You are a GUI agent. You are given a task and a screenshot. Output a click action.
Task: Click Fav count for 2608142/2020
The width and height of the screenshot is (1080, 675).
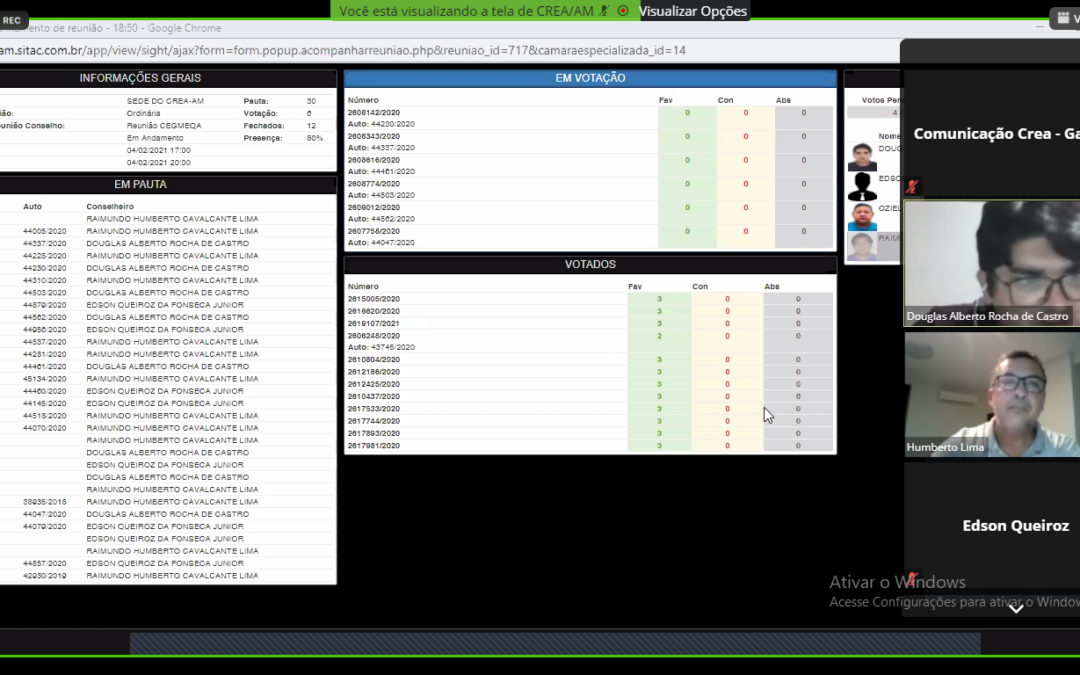click(x=687, y=112)
